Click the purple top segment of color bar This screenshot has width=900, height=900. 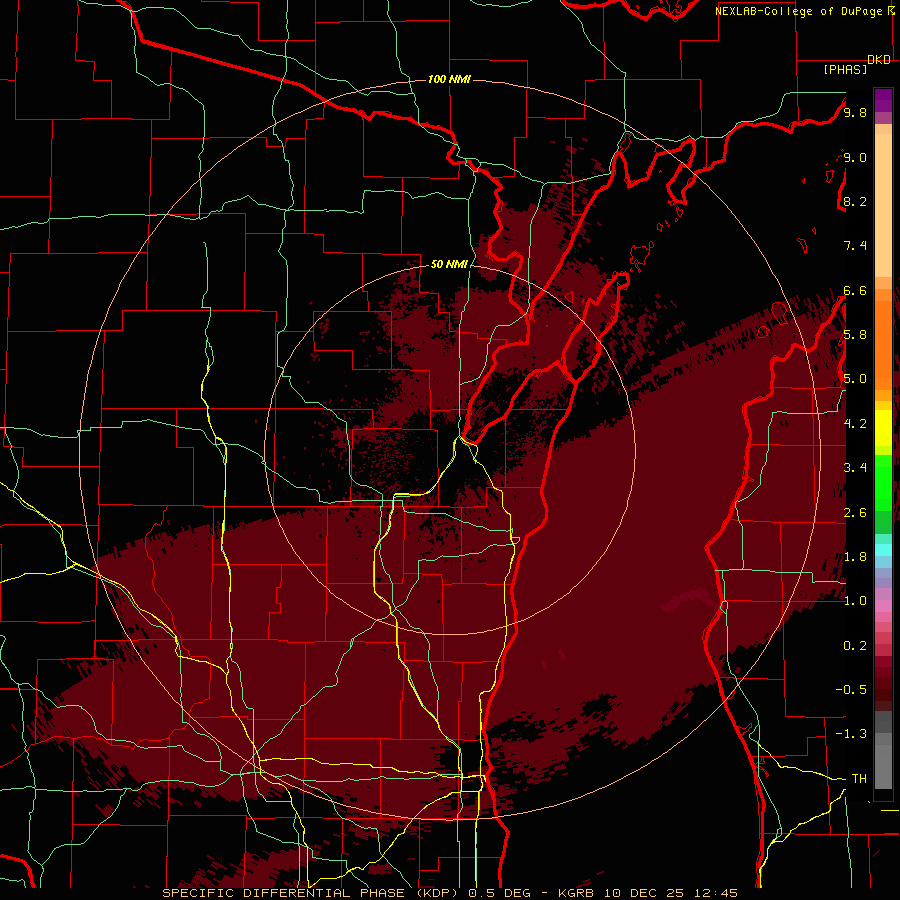click(883, 100)
